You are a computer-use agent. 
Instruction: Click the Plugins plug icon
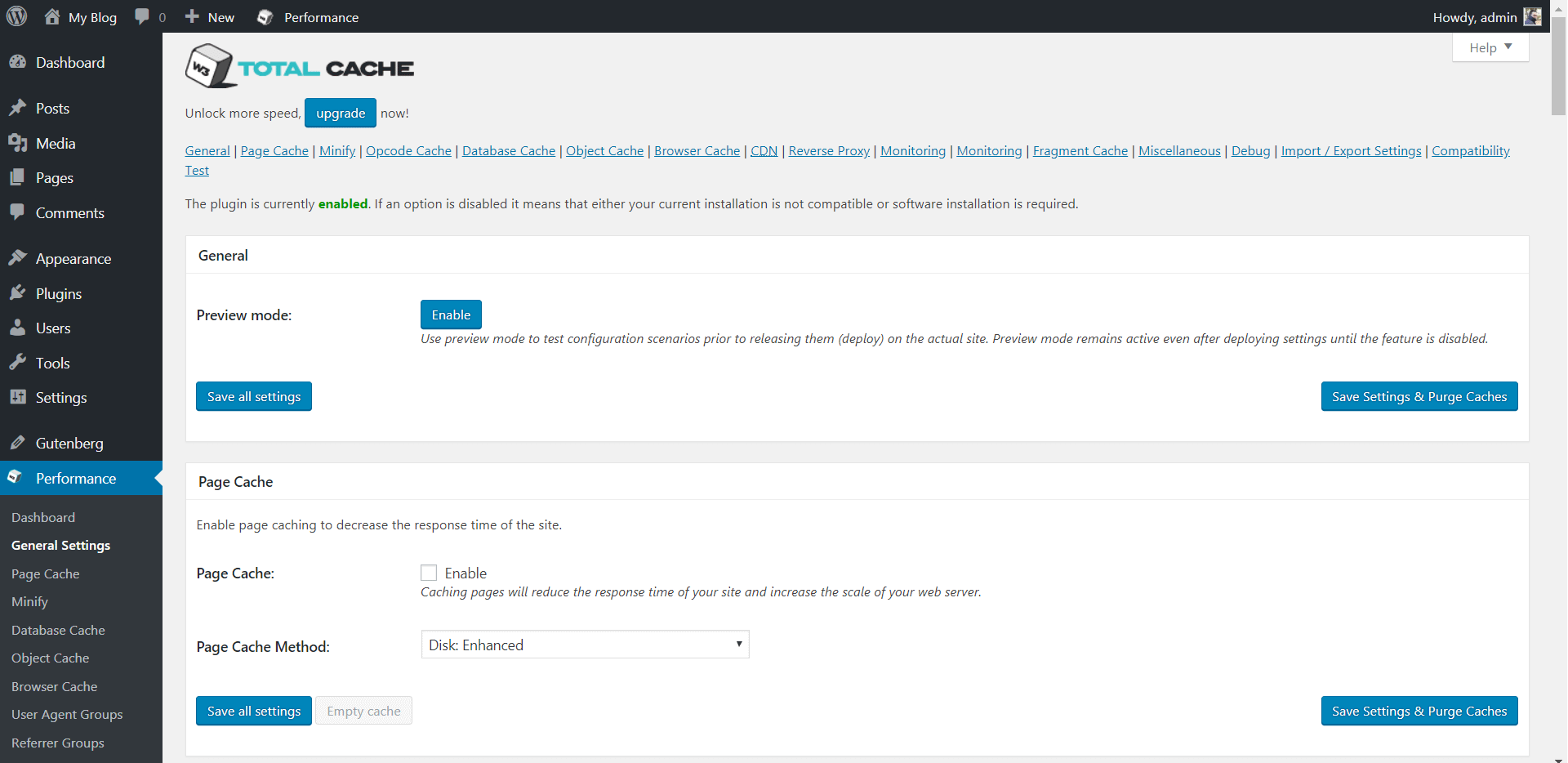pyautogui.click(x=17, y=293)
